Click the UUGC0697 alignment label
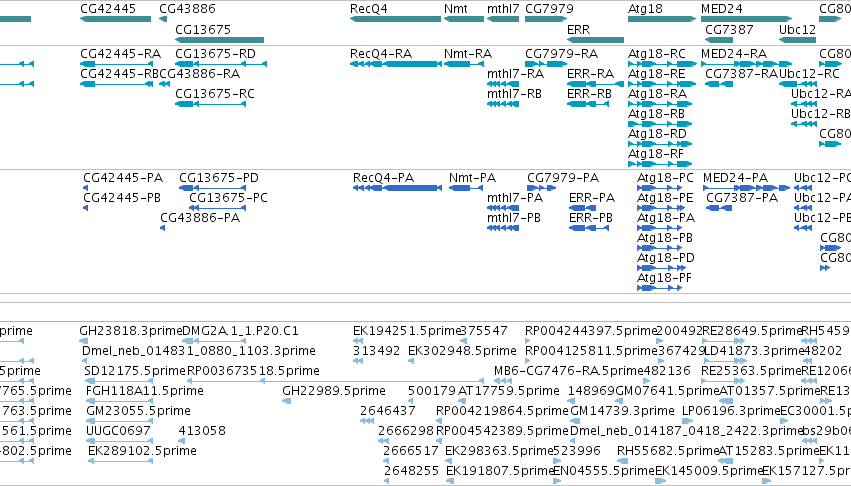851x486 pixels. click(x=118, y=431)
